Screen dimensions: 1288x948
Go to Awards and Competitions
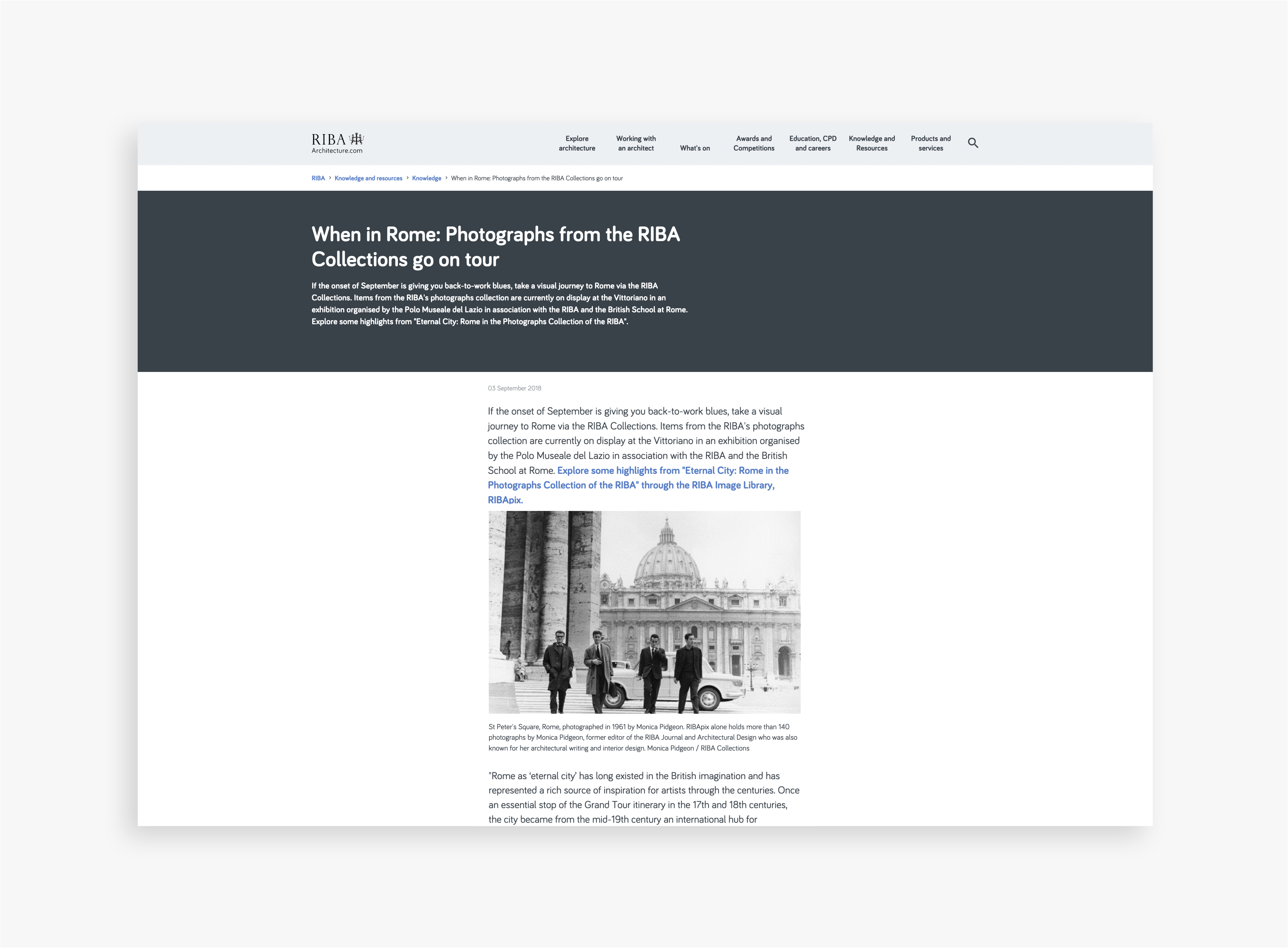tap(753, 143)
